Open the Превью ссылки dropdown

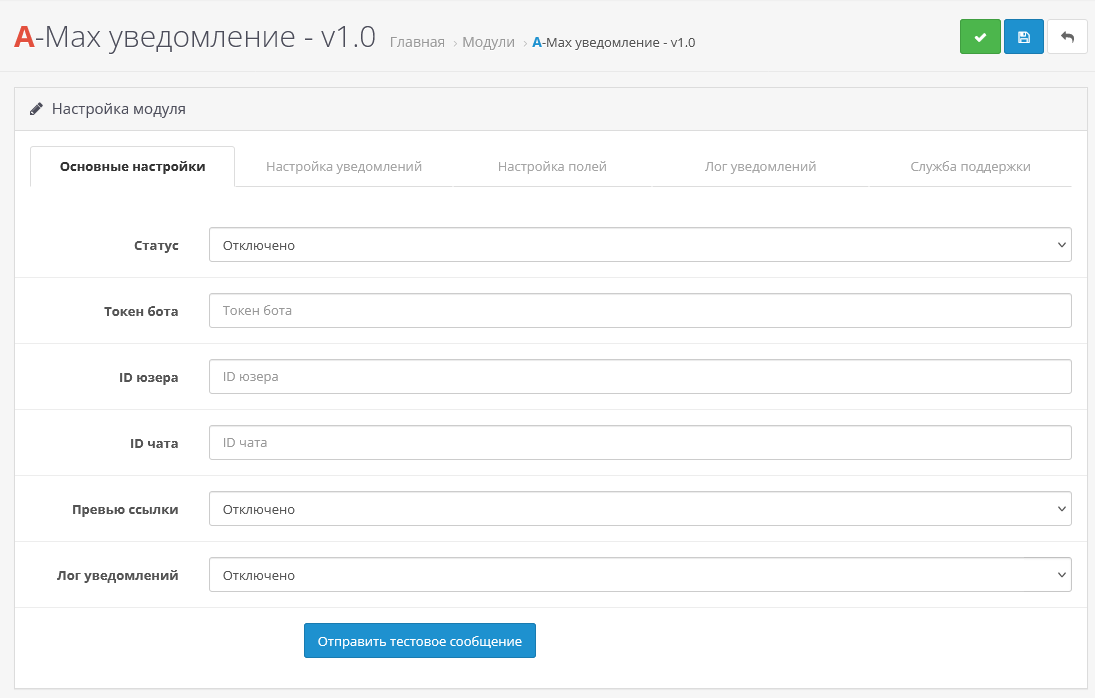[x=640, y=509]
